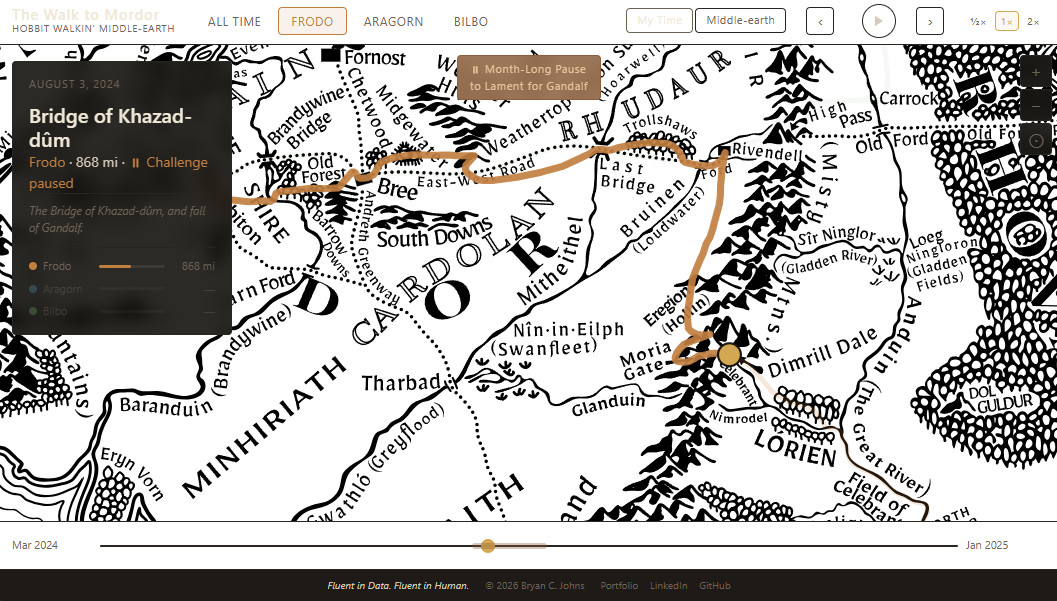Step forward with the right chevron button
The image size is (1057, 601).
[x=930, y=22]
